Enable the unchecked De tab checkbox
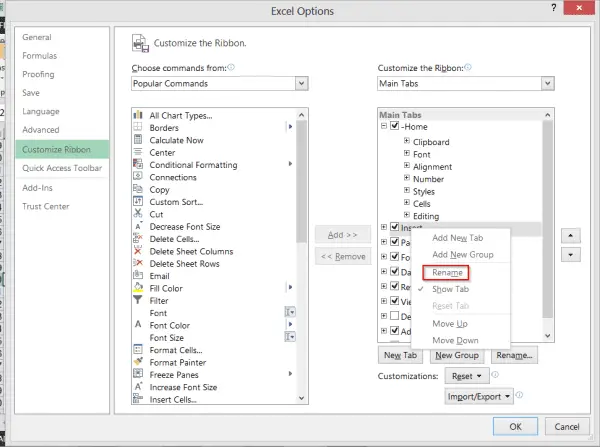The height and width of the screenshot is (447, 600). pos(395,316)
